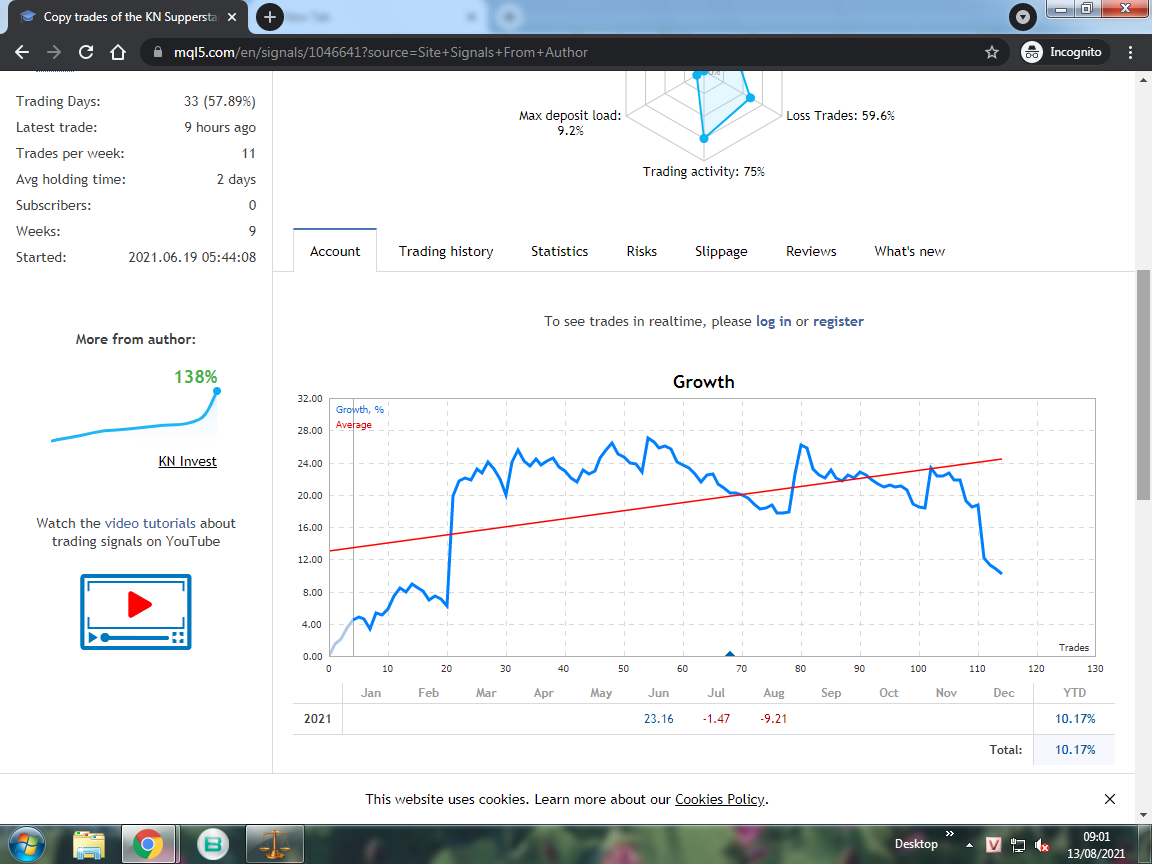Click 'Loss Trades: 59.6%' radar label
The image size is (1152, 864).
click(x=840, y=115)
